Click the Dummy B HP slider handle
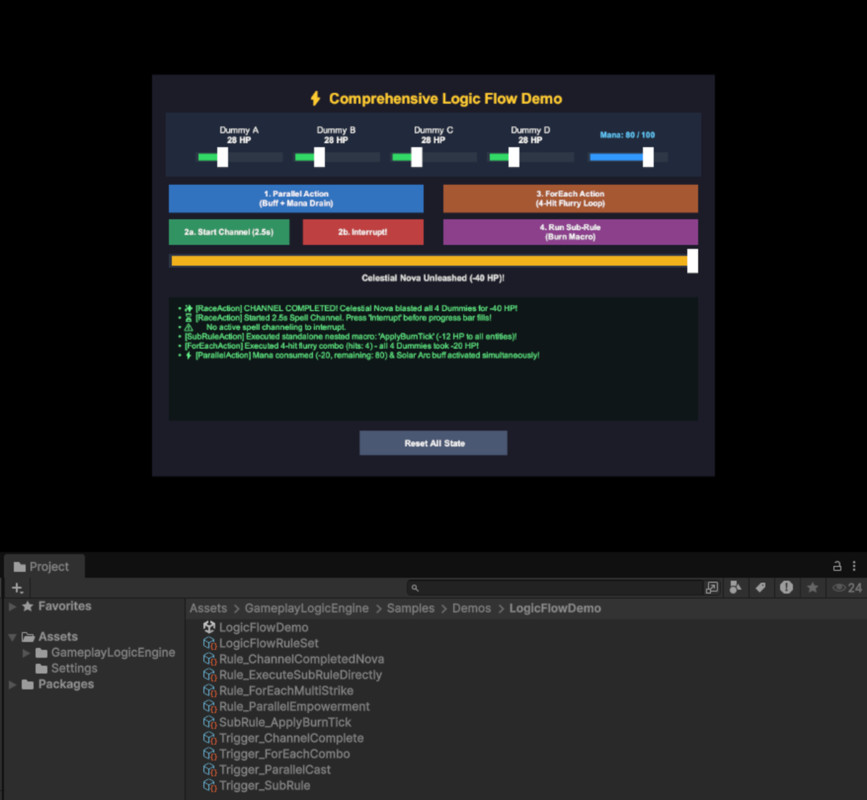The height and width of the screenshot is (800, 867). point(319,157)
